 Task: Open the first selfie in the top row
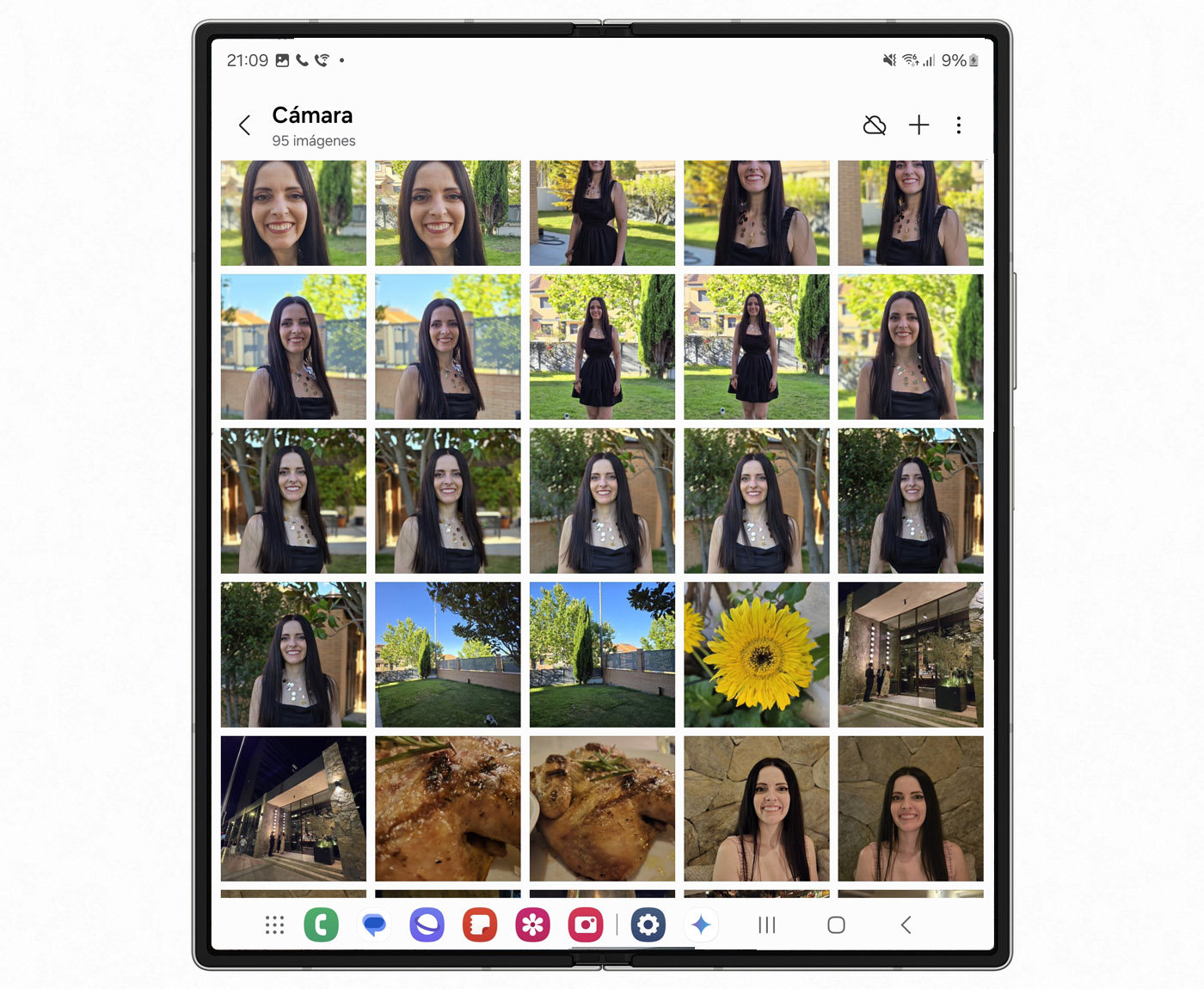[293, 213]
